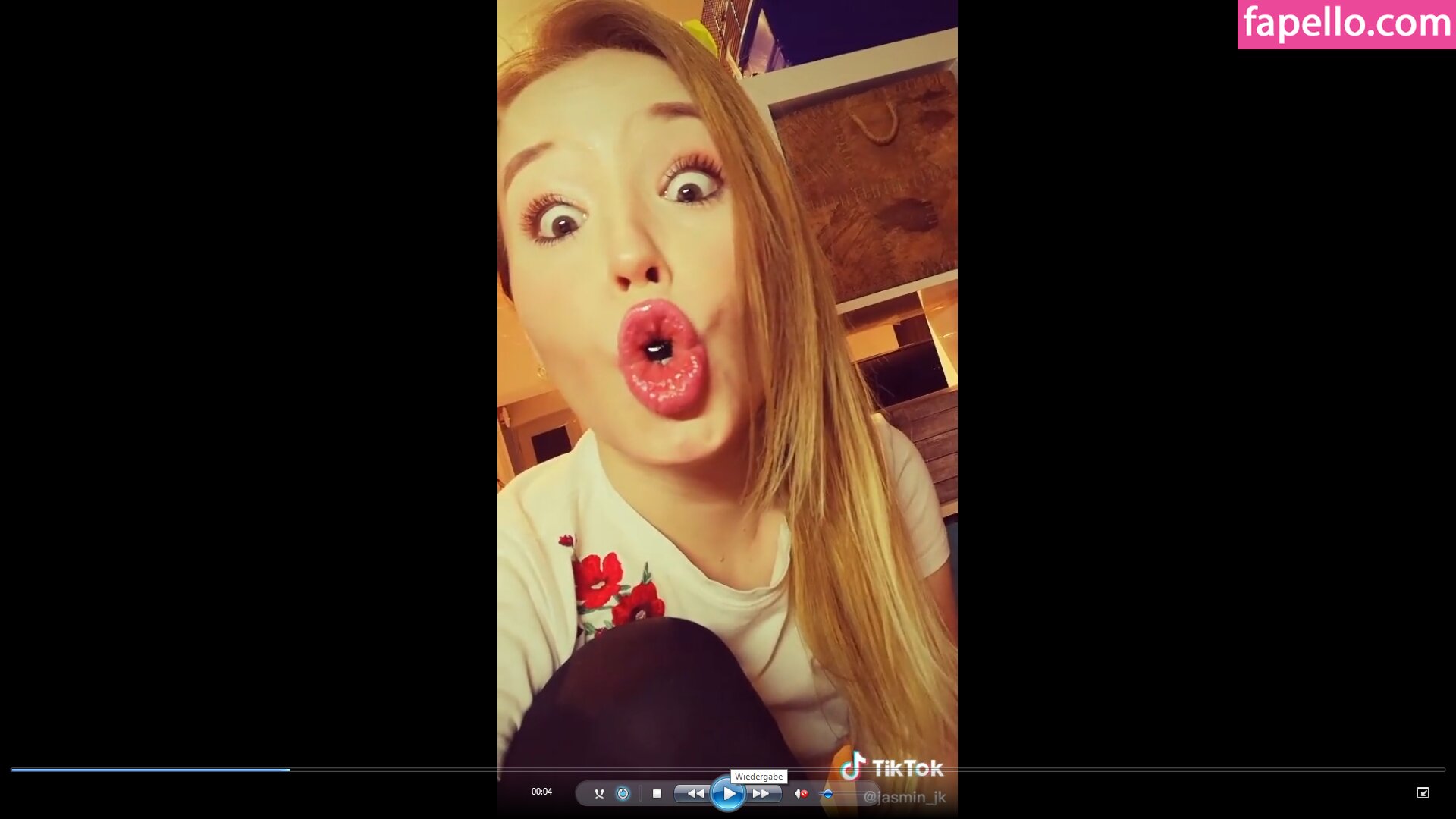
Task: Click the Wiedergabe tooltip label
Action: 758,777
